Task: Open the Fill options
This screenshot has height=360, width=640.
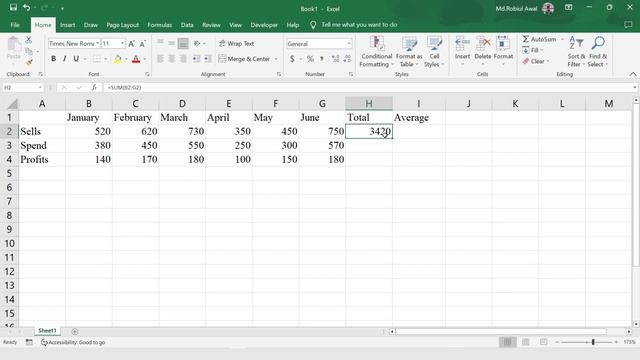Action: pos(533,50)
